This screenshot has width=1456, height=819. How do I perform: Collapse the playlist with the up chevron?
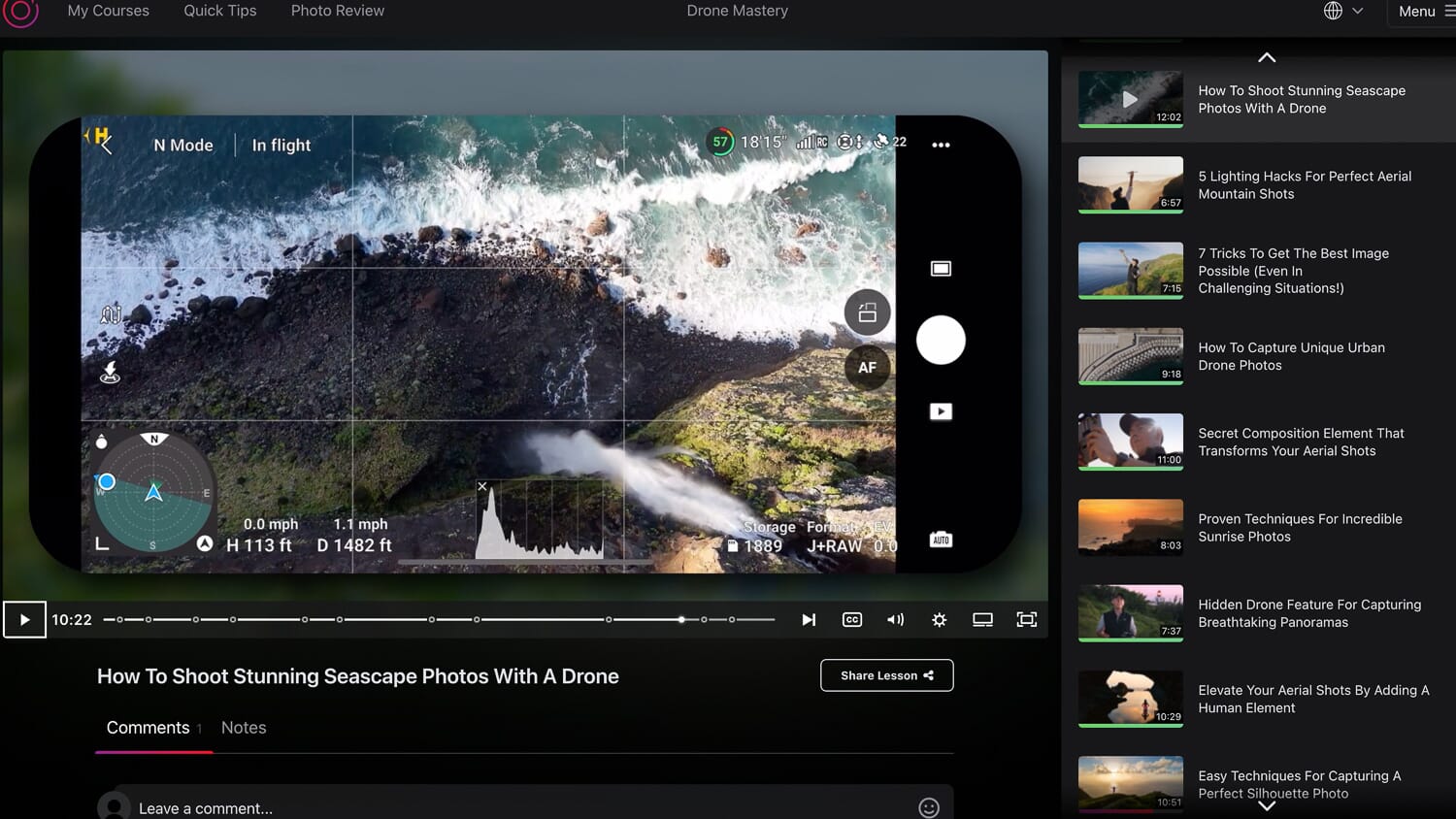pos(1266,57)
